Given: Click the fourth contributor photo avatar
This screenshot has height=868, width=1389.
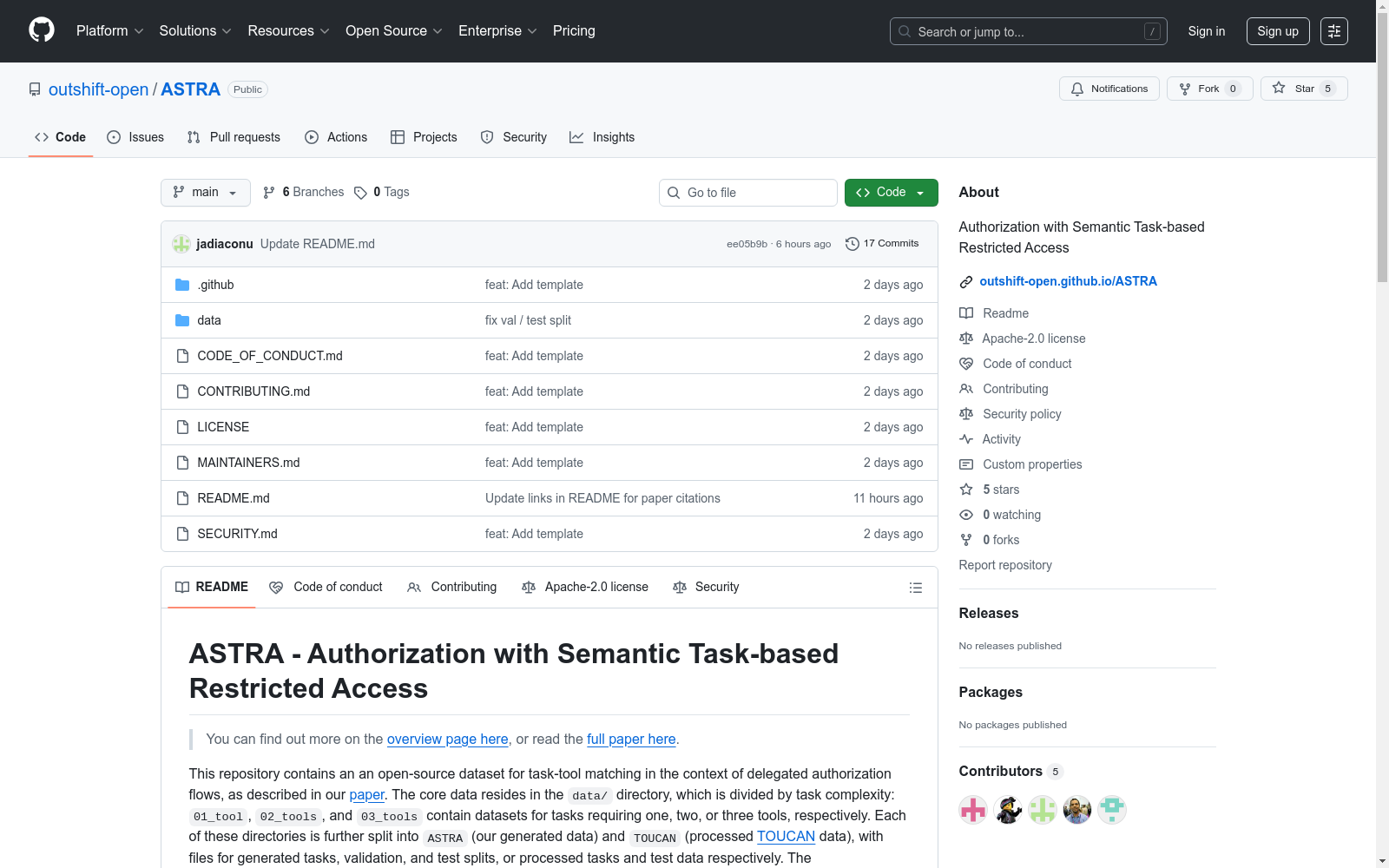Looking at the screenshot, I should tap(1077, 810).
